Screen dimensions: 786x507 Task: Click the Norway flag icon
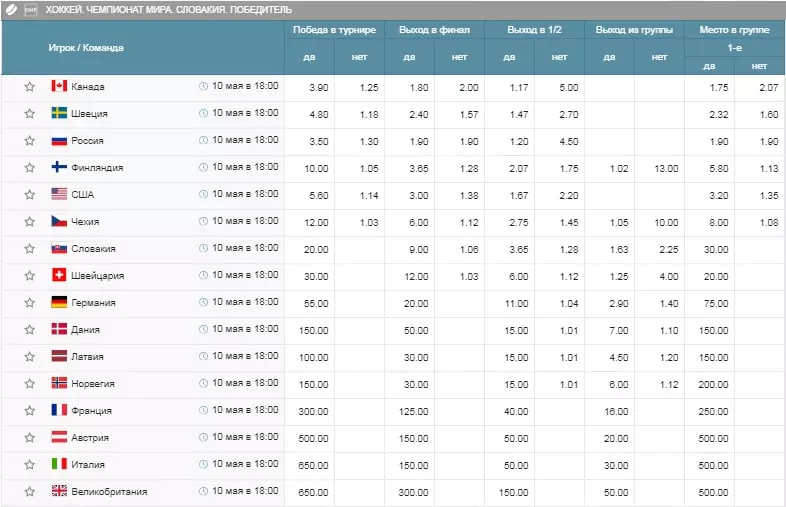pos(59,383)
